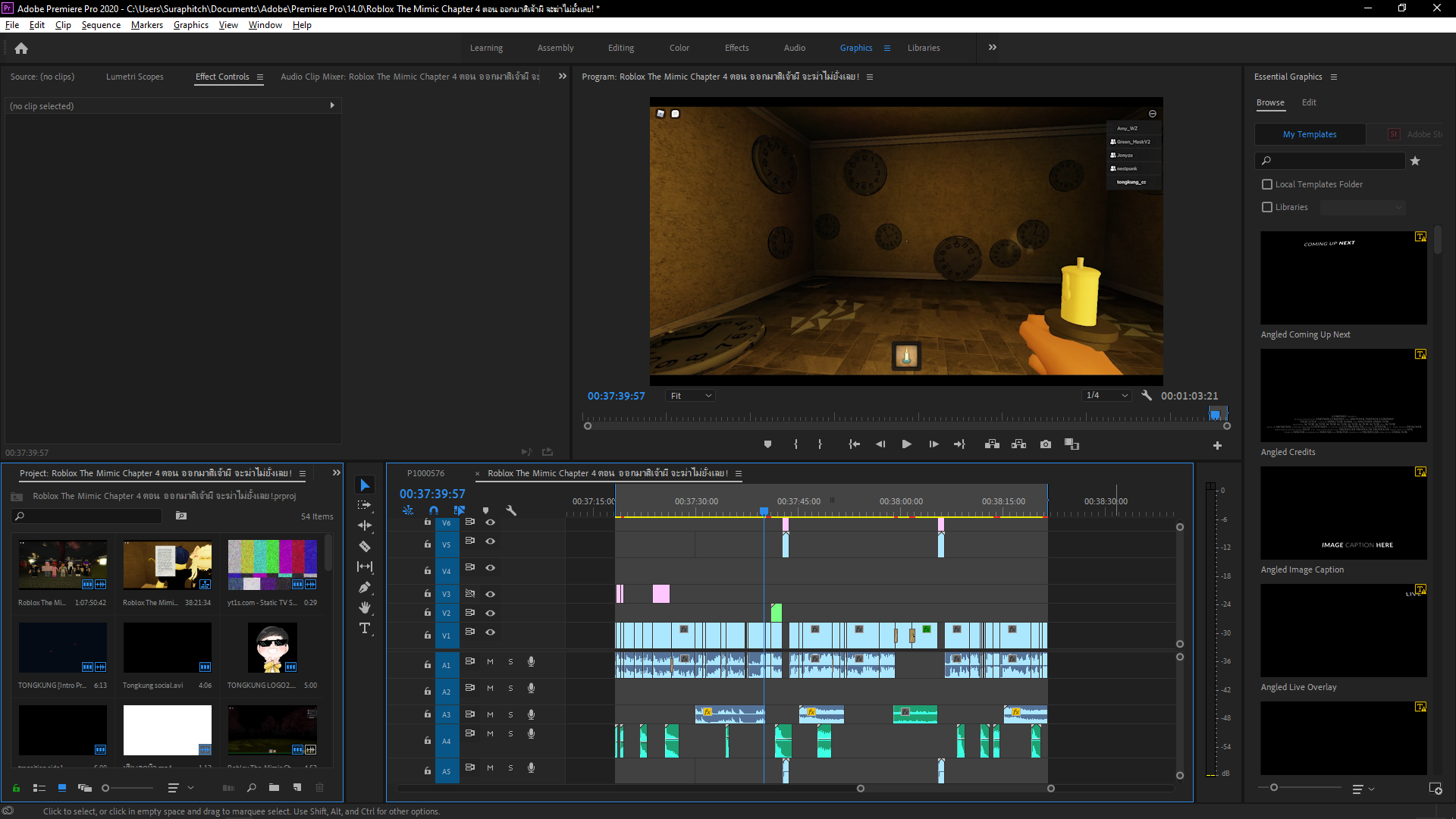Click My Templates button

click(x=1310, y=134)
